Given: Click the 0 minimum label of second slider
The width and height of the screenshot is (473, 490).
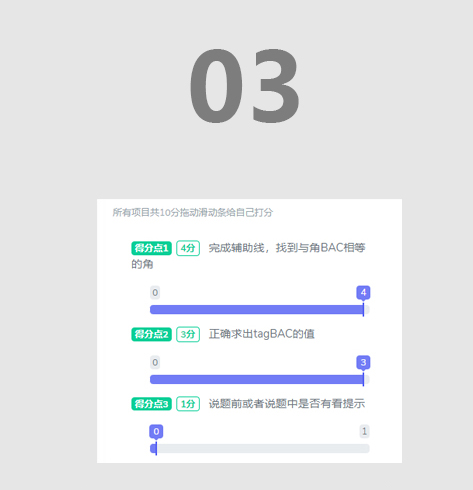Looking at the screenshot, I should click(155, 362).
